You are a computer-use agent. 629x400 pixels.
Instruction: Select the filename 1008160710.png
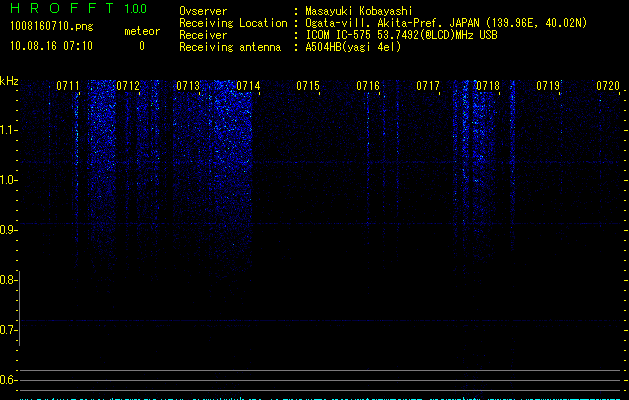[52, 26]
